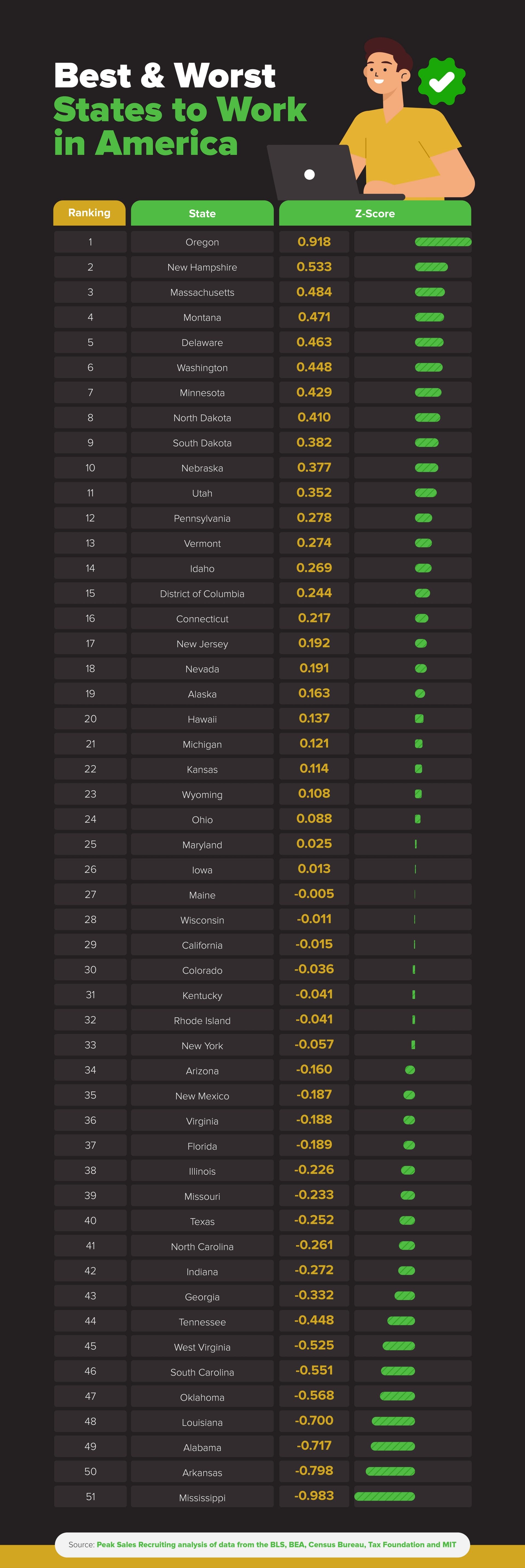Click the man's face illustration

click(381, 71)
